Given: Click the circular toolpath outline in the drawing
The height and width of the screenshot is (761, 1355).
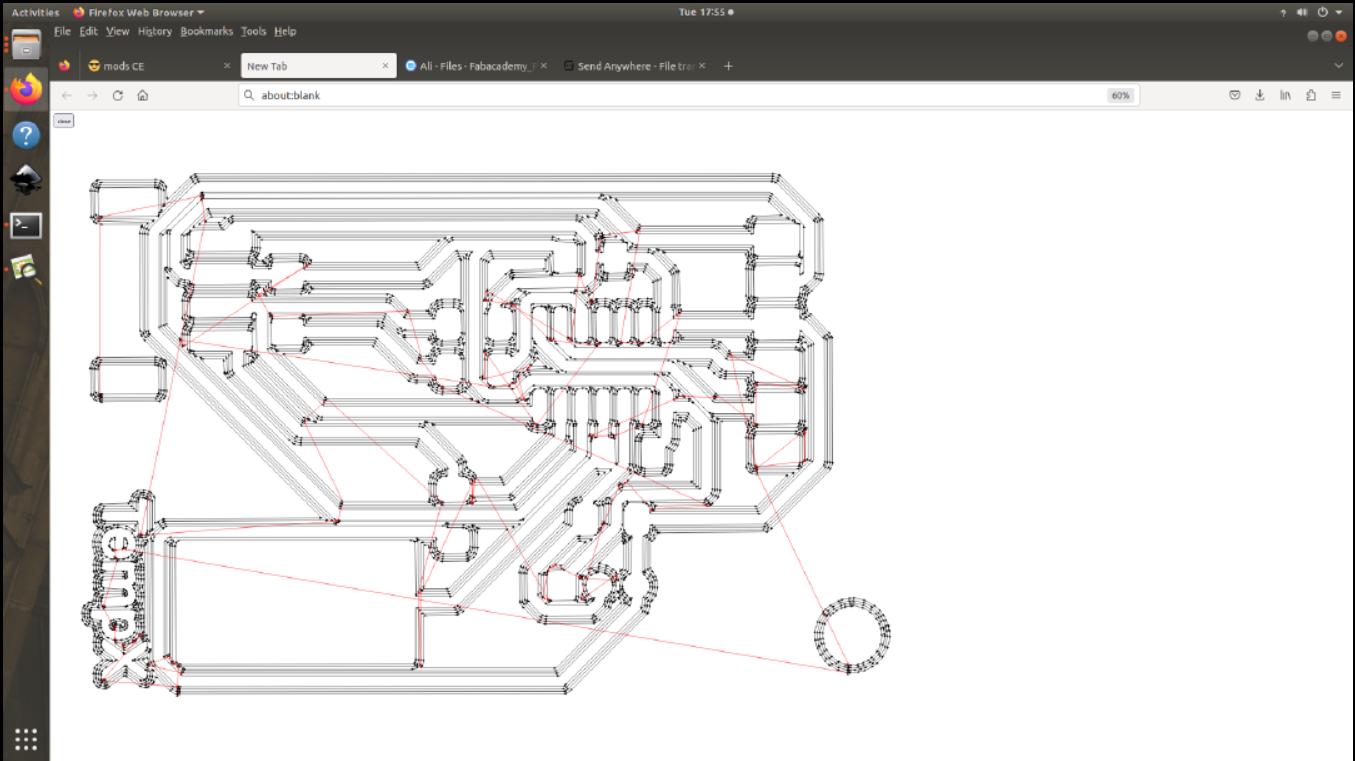Looking at the screenshot, I should pyautogui.click(x=853, y=635).
